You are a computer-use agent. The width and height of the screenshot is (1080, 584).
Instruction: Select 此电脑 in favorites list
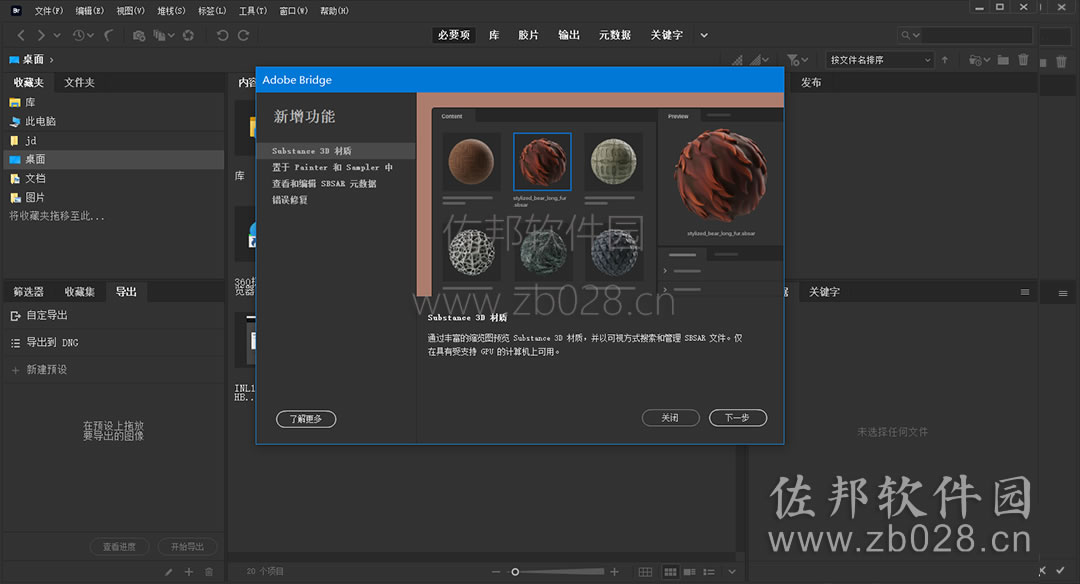pyautogui.click(x=114, y=121)
